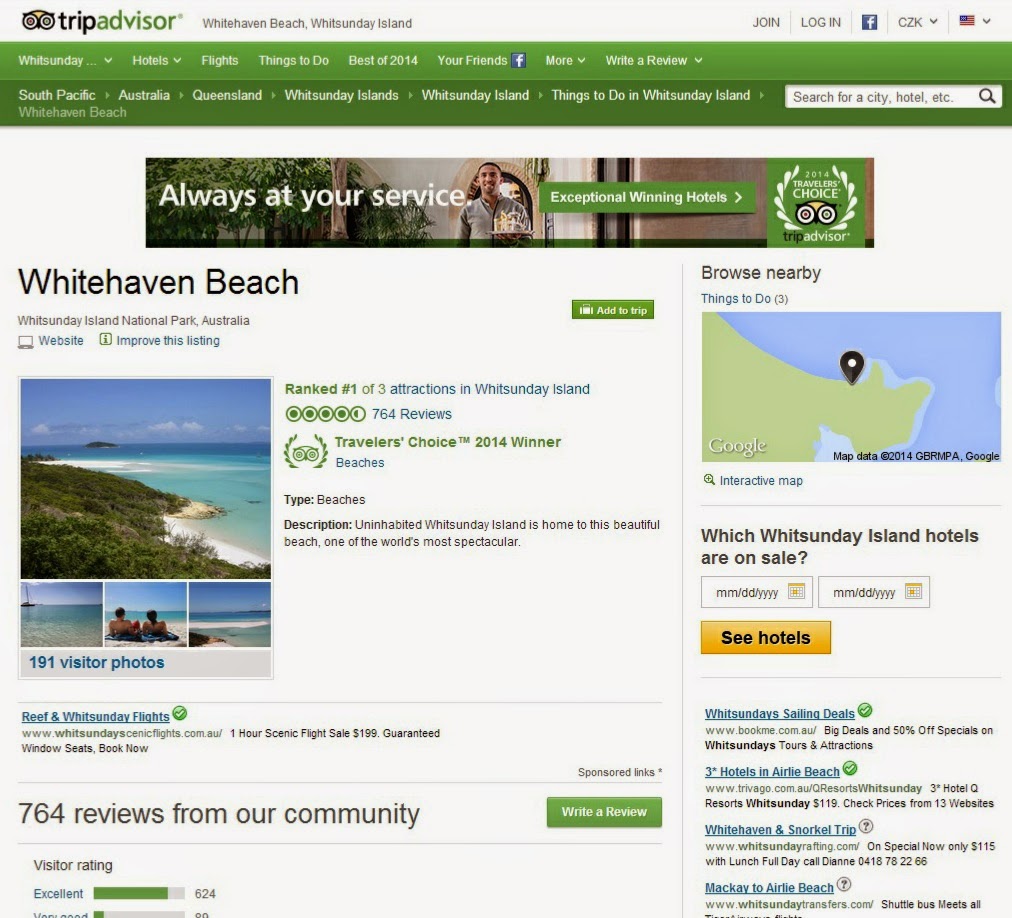Click the JOIN link
This screenshot has width=1012, height=918.
tap(765, 23)
